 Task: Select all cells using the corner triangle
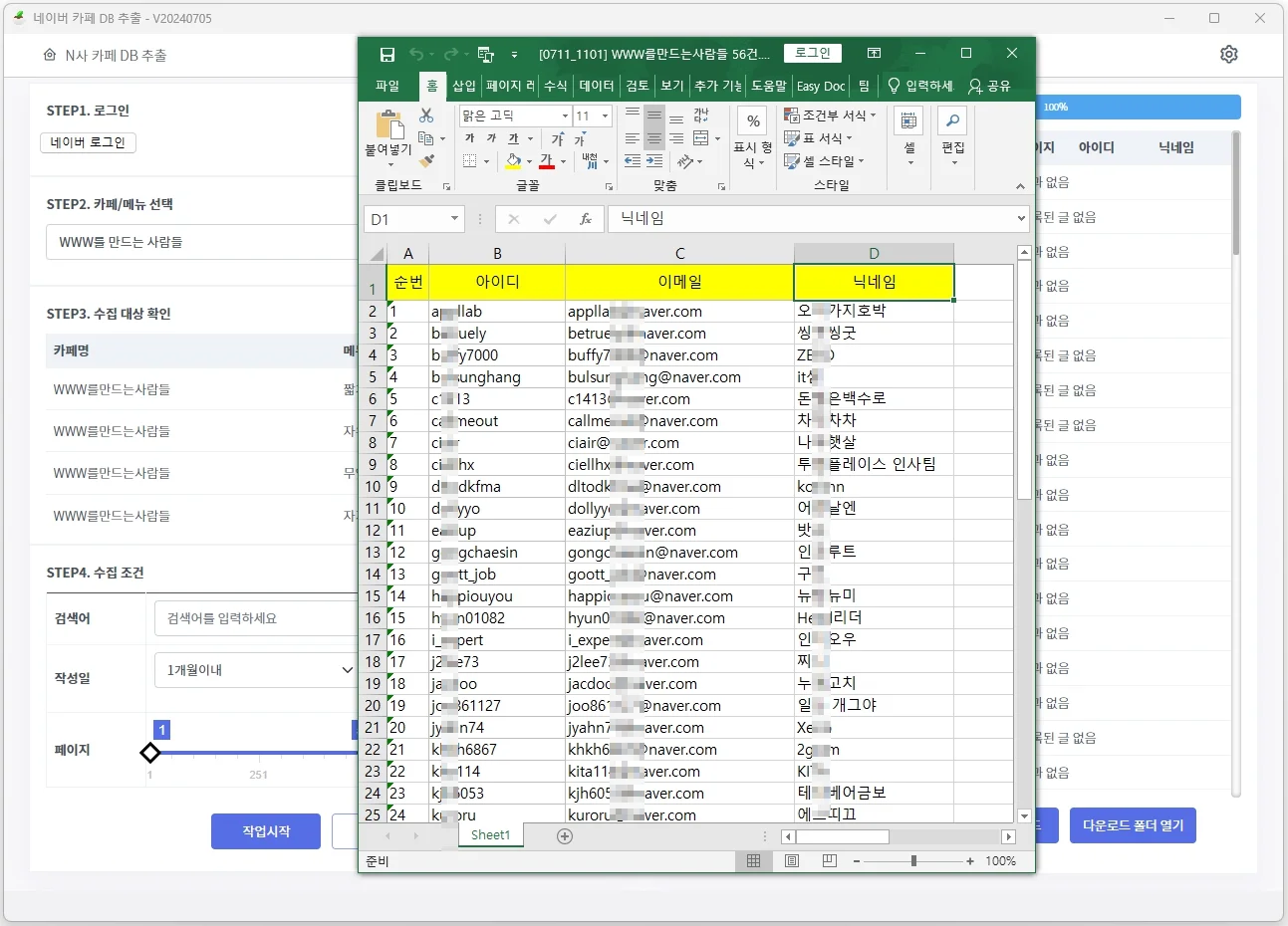coord(377,254)
